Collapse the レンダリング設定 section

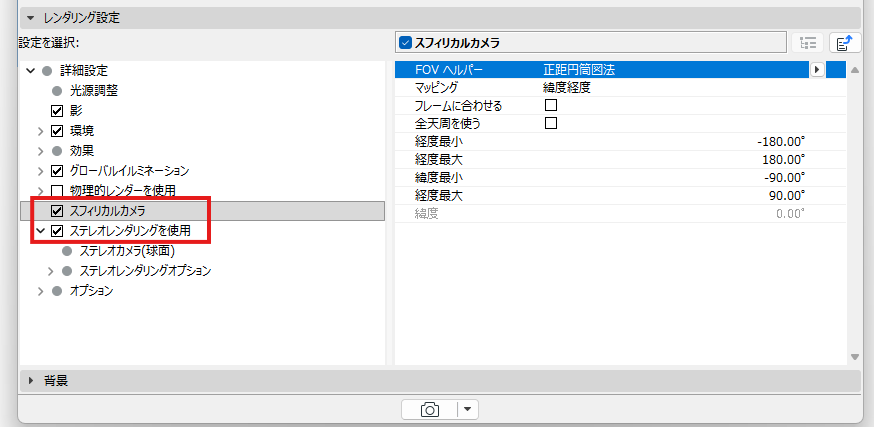(31, 18)
